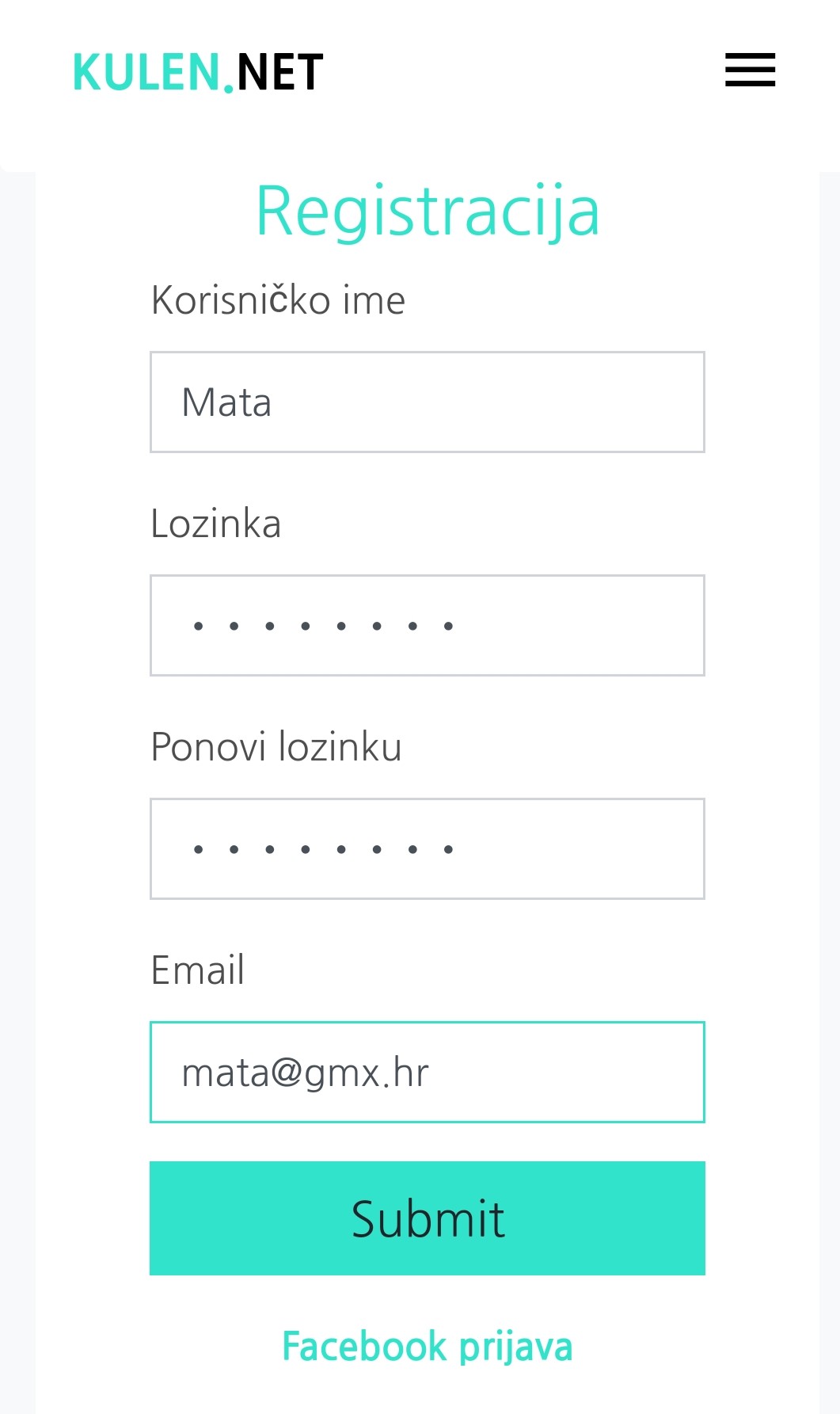Click the black NET part of logo
Screen dimensions: 840x1414
click(279, 72)
